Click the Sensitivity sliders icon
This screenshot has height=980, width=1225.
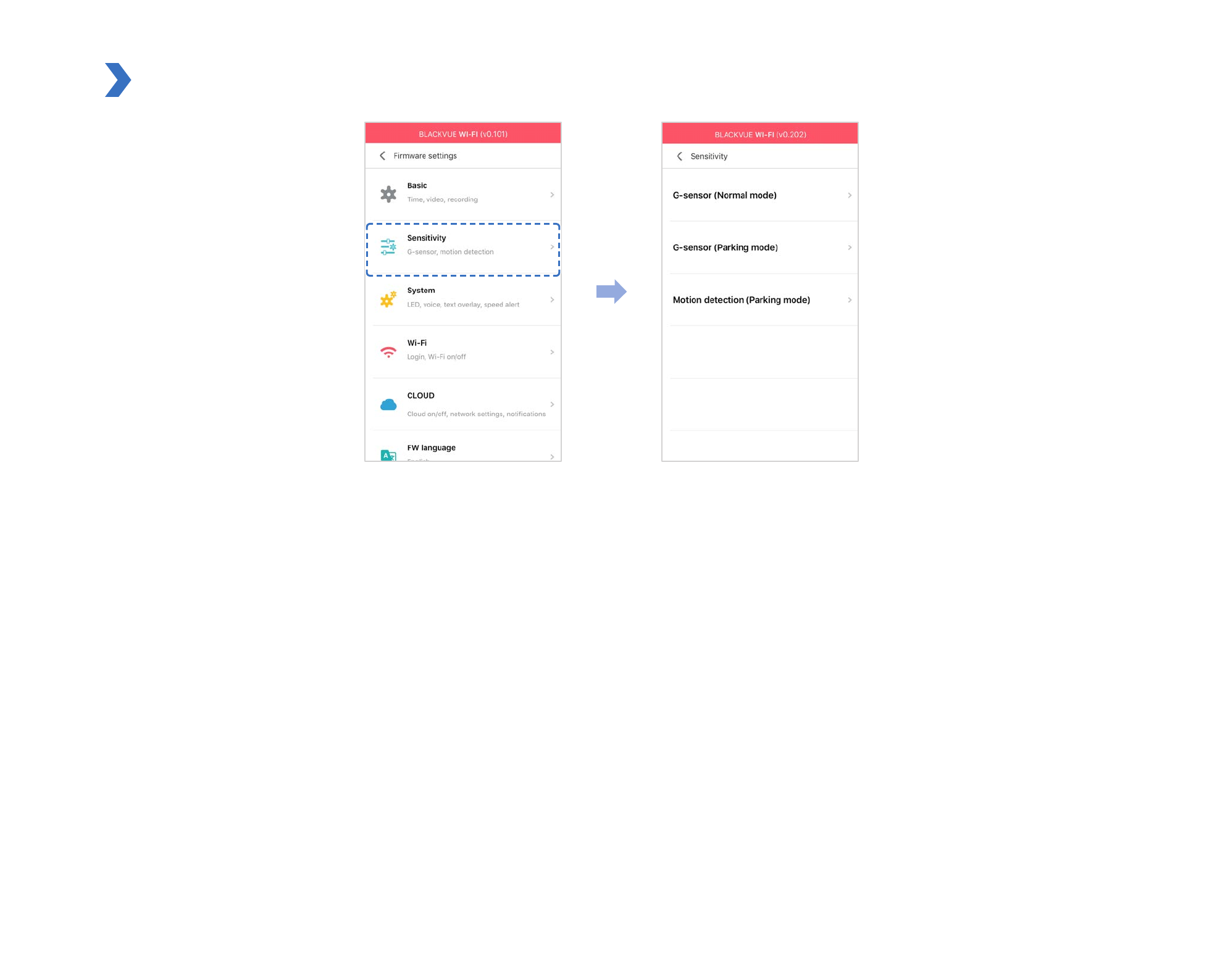point(388,247)
